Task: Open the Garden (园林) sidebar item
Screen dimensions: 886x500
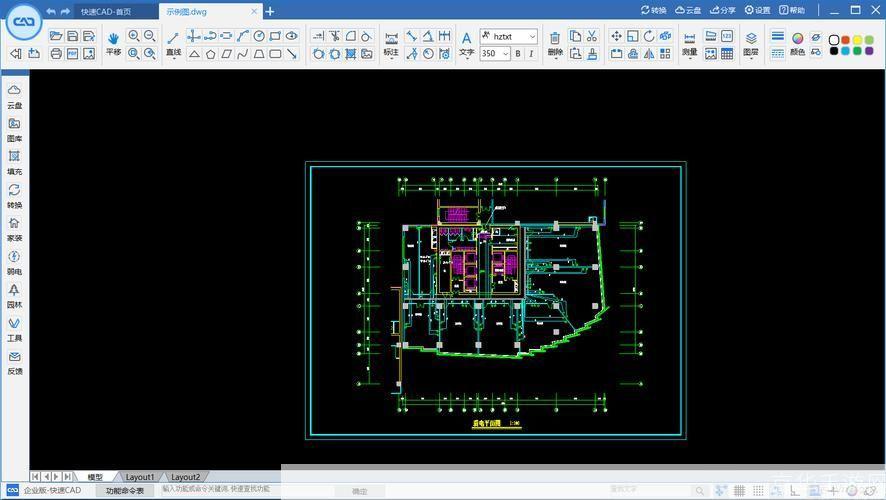Action: coord(14,296)
